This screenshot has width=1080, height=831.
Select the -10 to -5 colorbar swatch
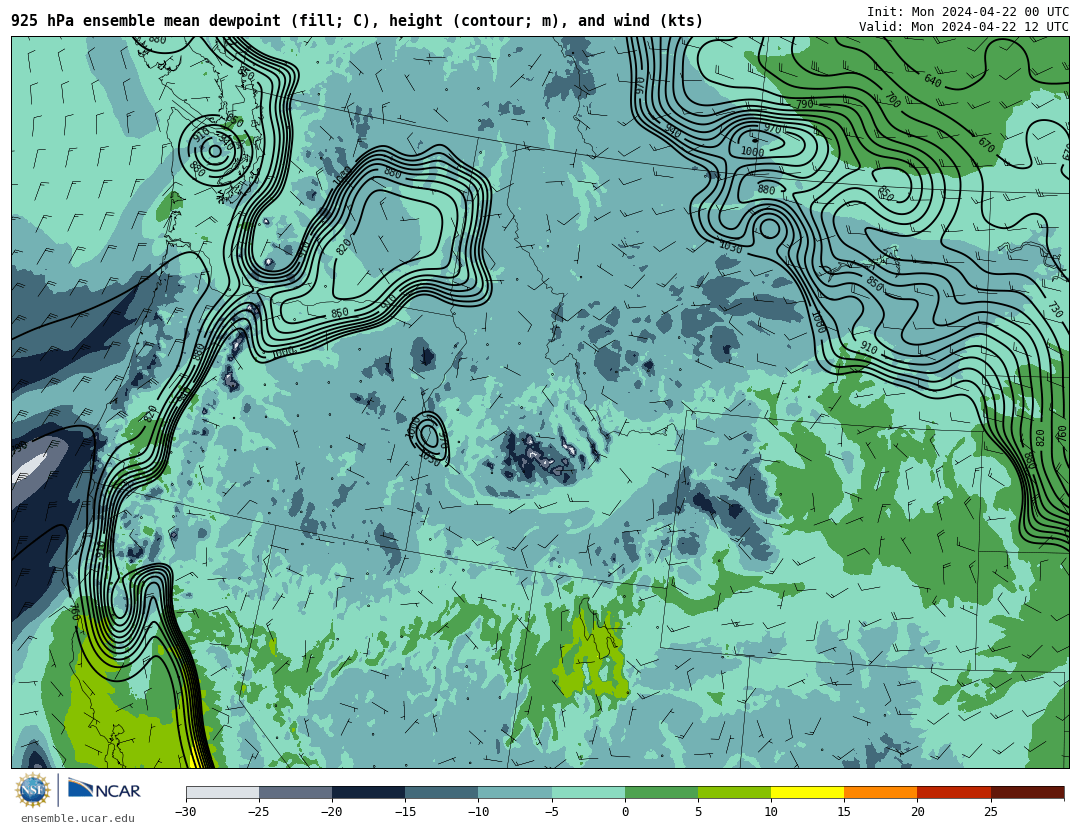click(x=515, y=793)
